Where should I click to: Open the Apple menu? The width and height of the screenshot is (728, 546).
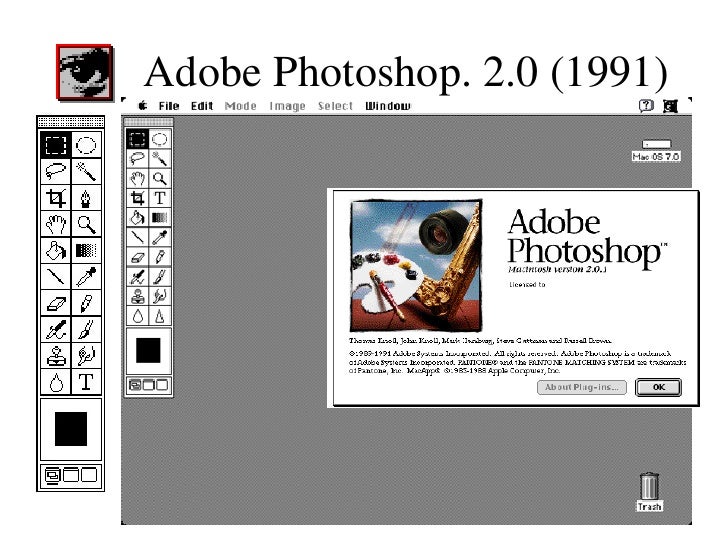[143, 106]
